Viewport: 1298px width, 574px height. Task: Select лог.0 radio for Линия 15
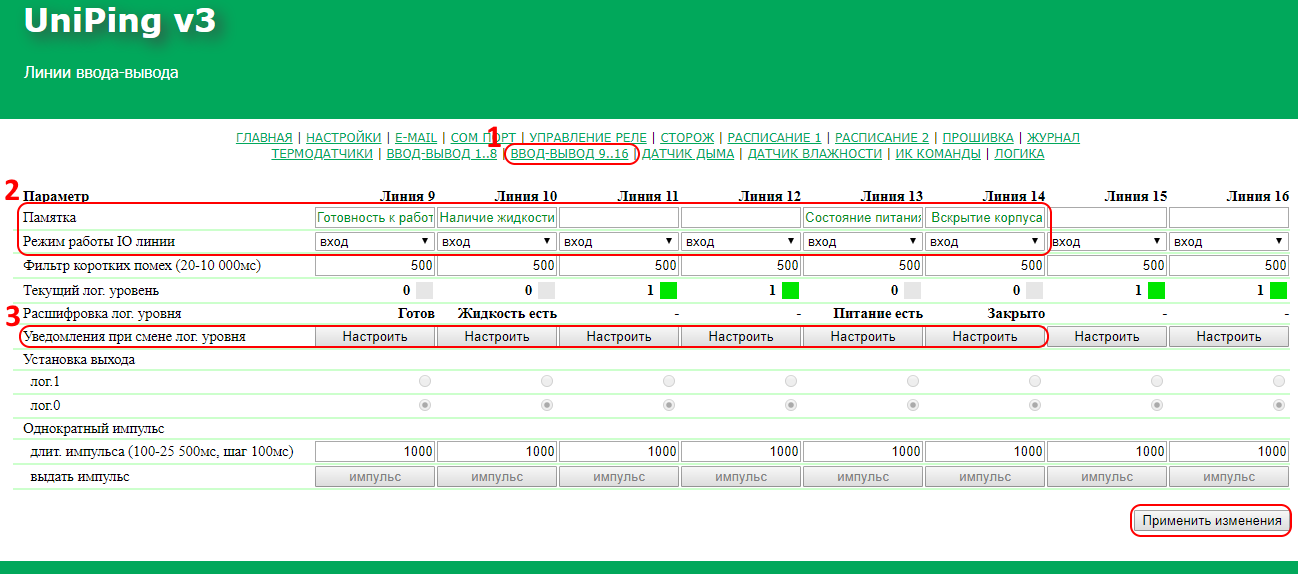click(x=1157, y=406)
